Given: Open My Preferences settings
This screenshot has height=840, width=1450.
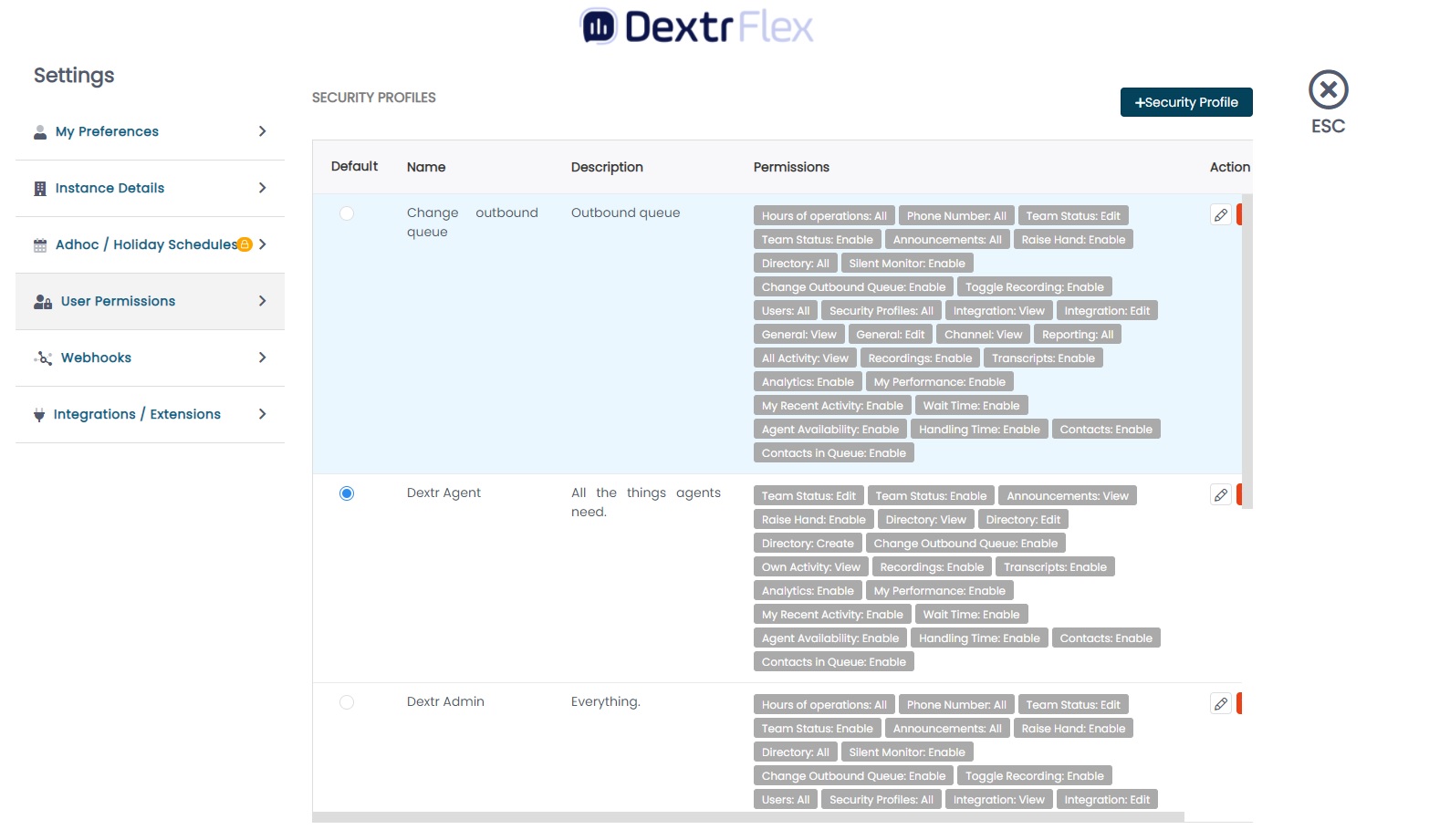Looking at the screenshot, I should click(150, 132).
